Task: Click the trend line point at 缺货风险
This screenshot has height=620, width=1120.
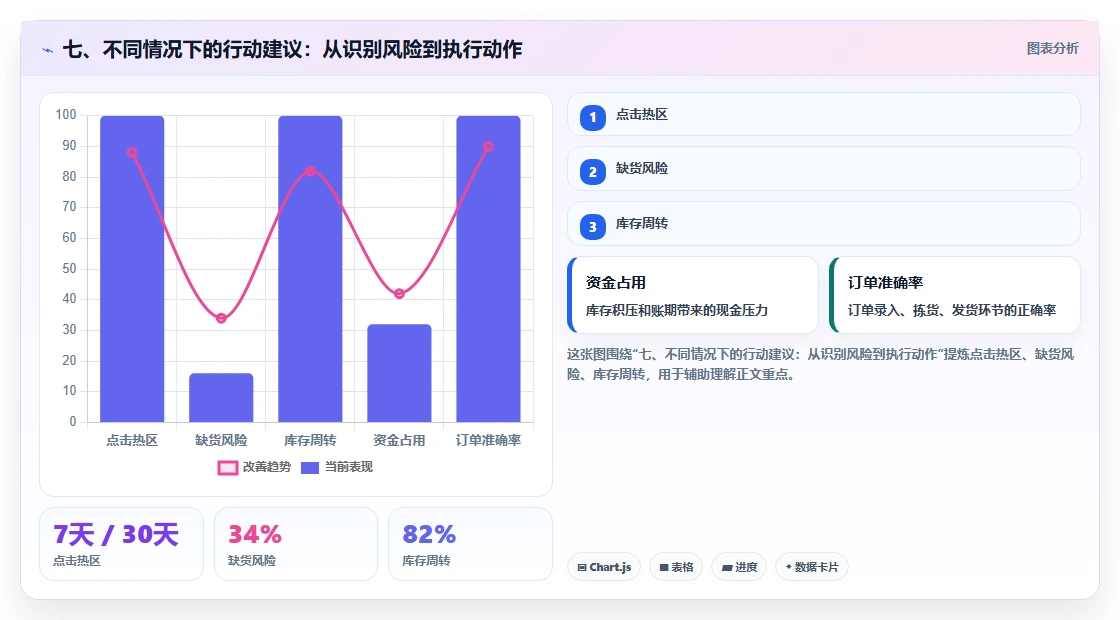Action: point(221,318)
